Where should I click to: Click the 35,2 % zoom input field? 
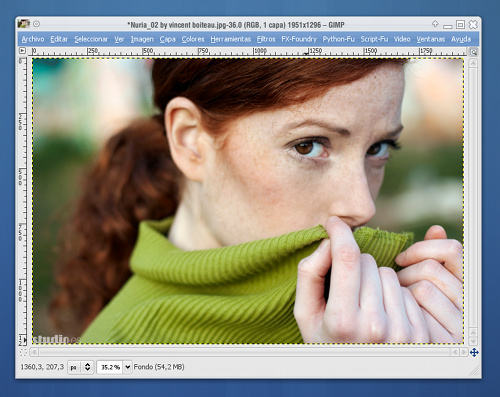click(x=110, y=367)
